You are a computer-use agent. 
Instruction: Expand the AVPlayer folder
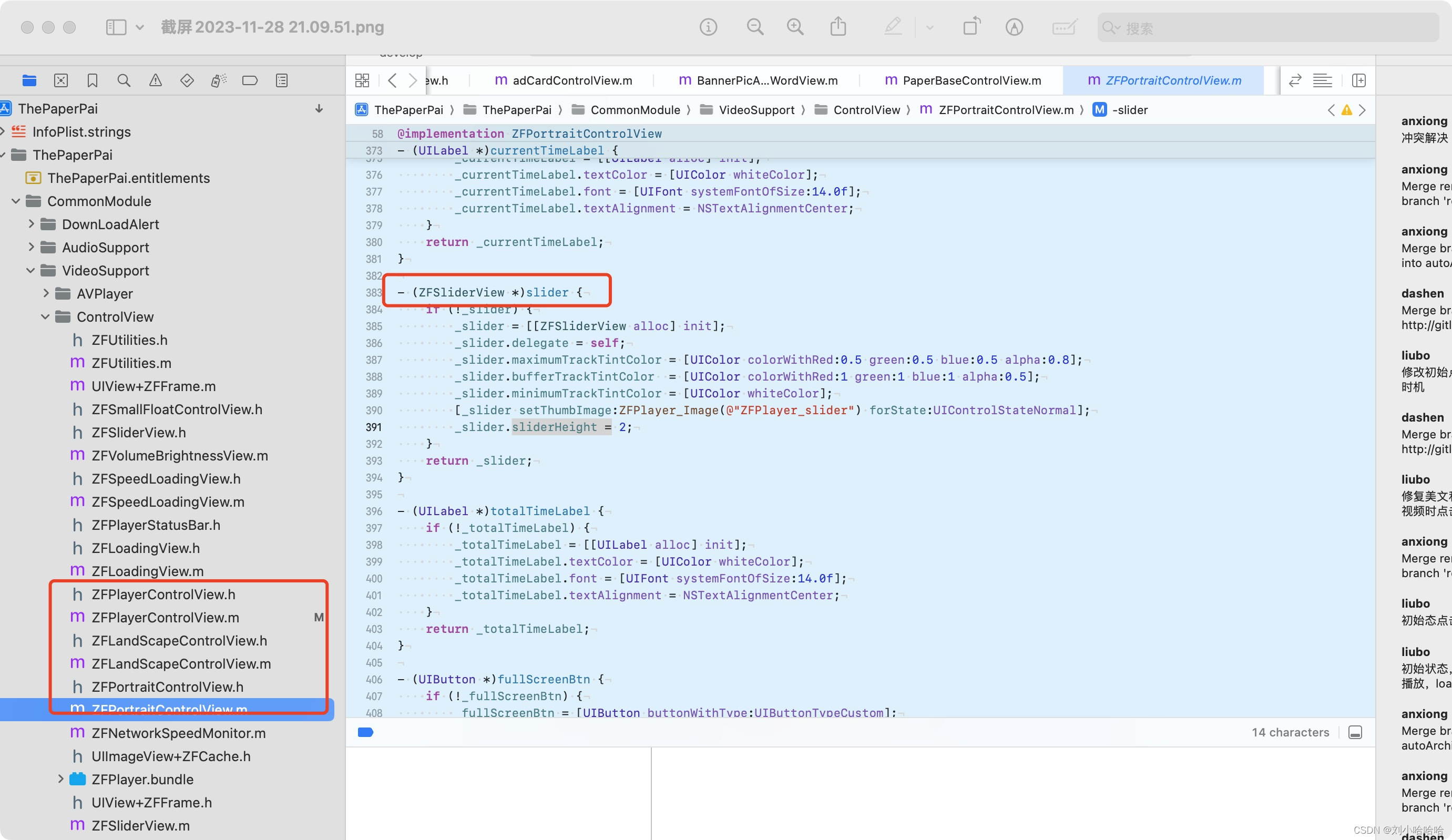(46, 293)
